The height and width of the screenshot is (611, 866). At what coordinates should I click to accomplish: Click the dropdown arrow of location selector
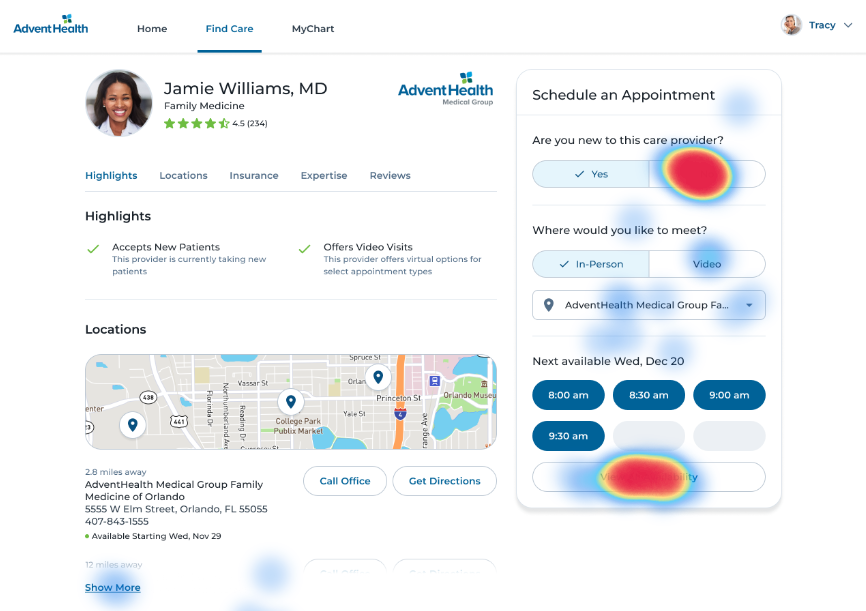(749, 305)
